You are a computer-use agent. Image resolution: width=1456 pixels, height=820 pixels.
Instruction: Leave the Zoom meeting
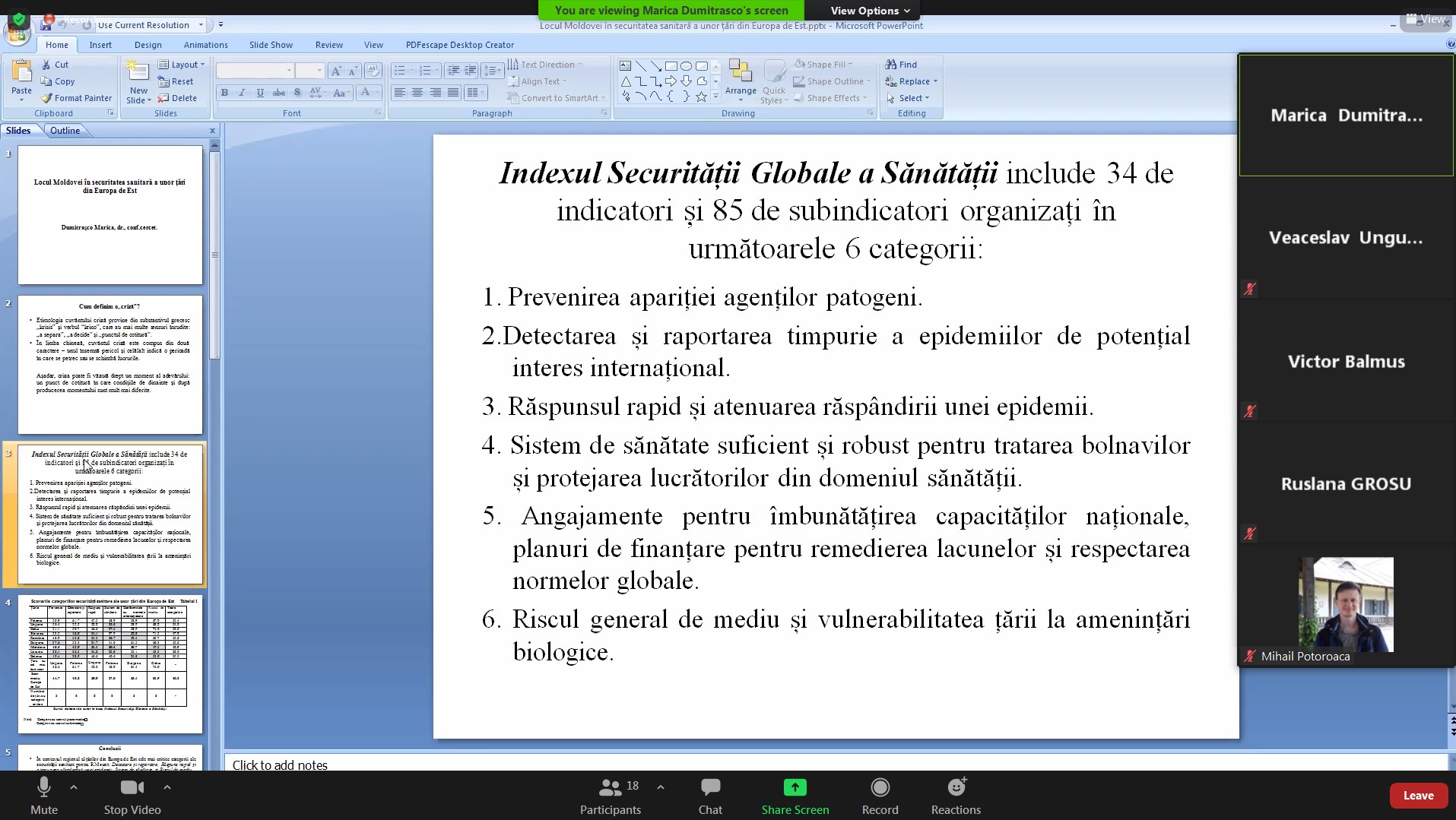(1418, 796)
